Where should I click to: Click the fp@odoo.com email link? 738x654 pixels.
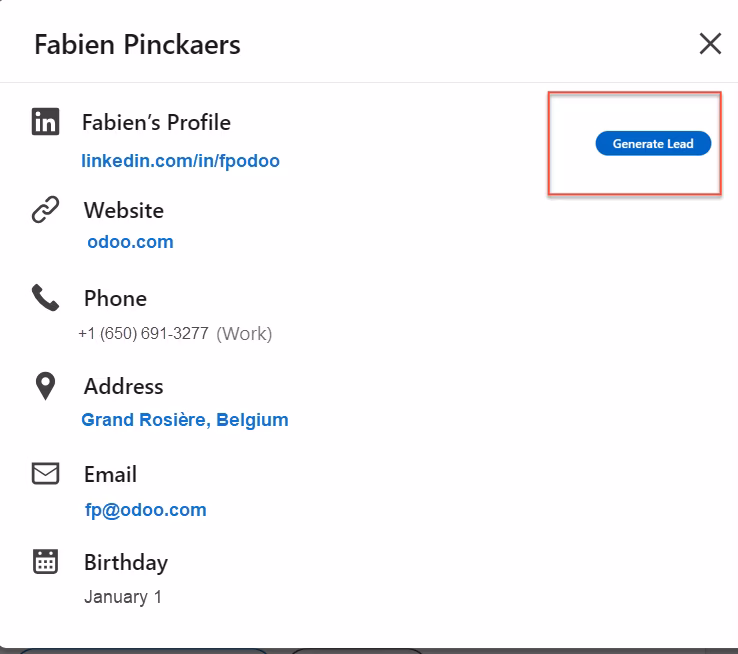click(x=146, y=510)
